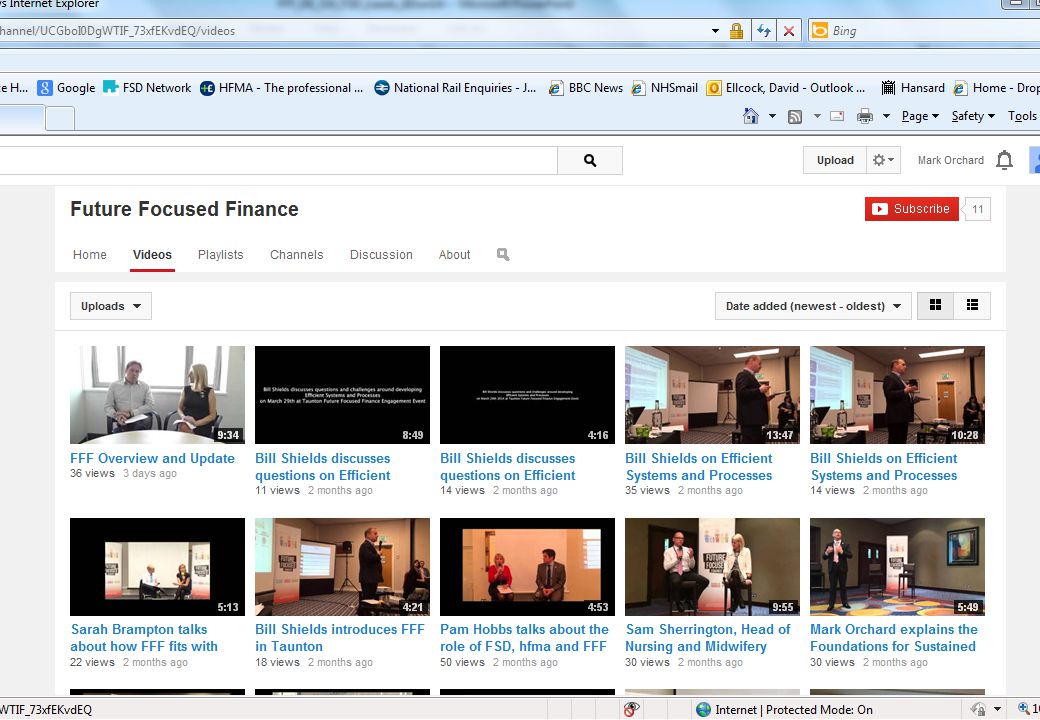Open the BBC News favorite
Image resolution: width=1040 pixels, height=720 pixels.
(x=586, y=88)
